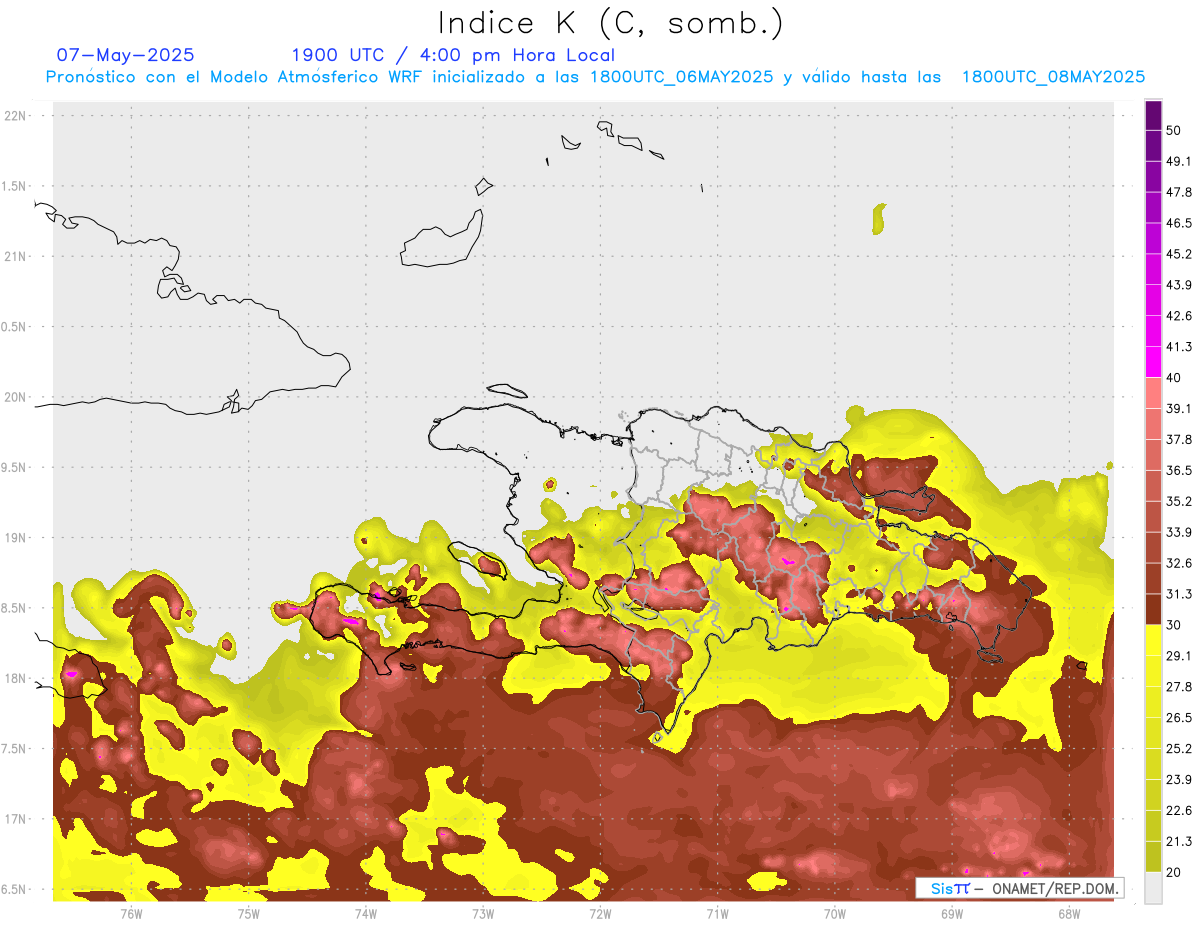Image resolution: width=1200 pixels, height=927 pixels.
Task: Click the "22.6" color scale label
Action: click(x=1179, y=811)
